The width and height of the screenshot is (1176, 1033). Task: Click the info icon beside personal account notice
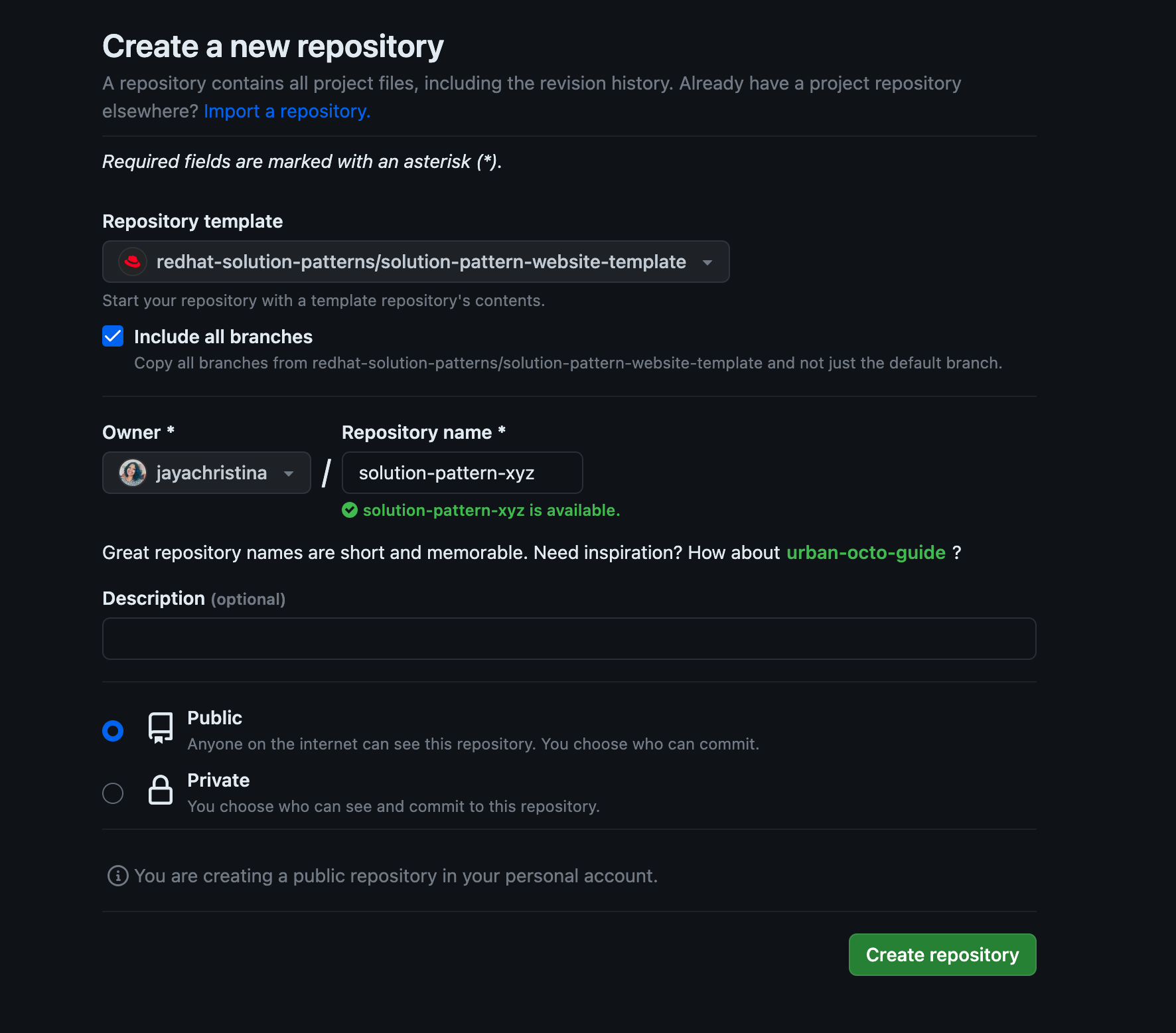(118, 876)
